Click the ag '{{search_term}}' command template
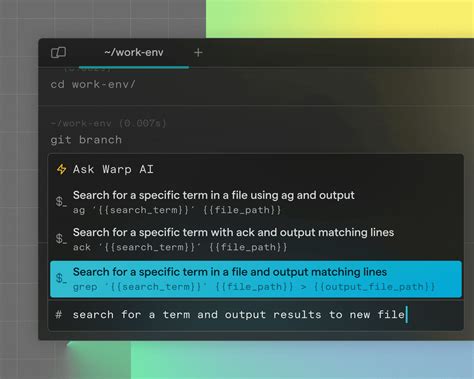The width and height of the screenshot is (474, 379). [x=177, y=210]
